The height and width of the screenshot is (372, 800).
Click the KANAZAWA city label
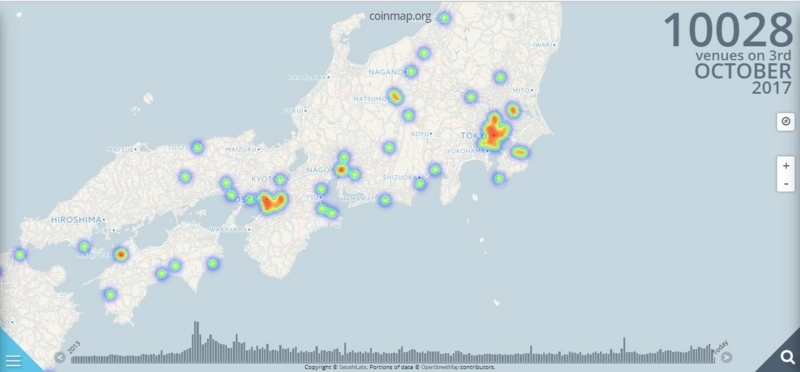307,77
